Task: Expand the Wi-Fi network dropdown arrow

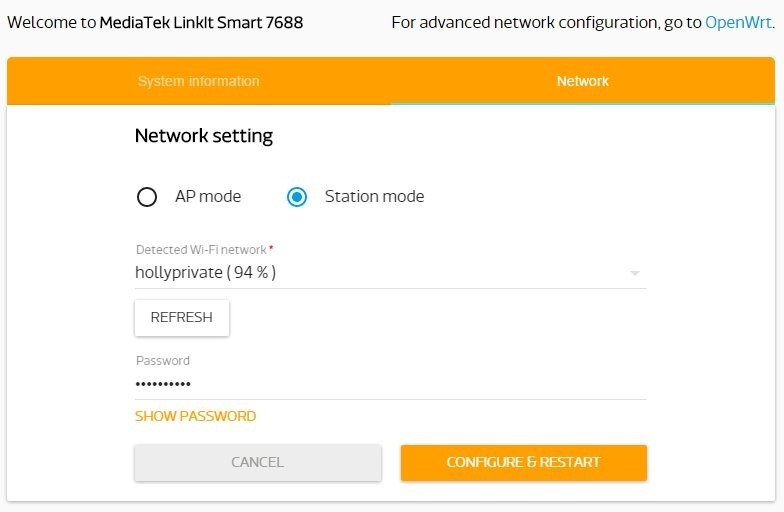Action: (634, 273)
